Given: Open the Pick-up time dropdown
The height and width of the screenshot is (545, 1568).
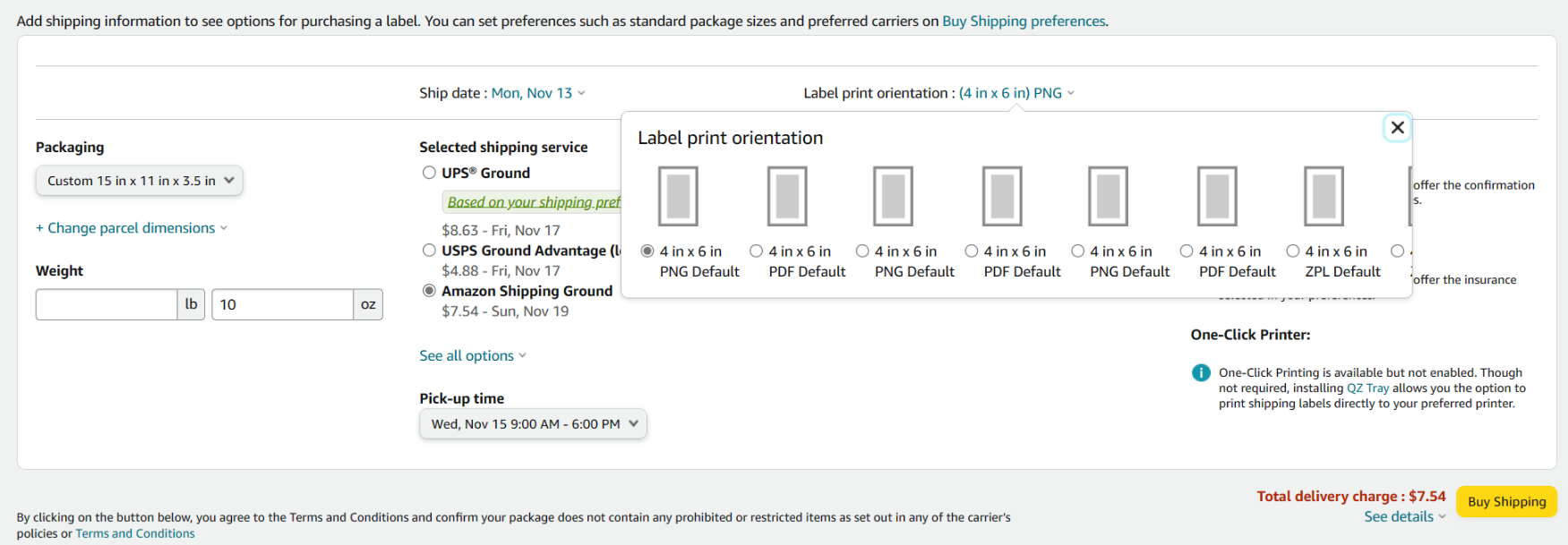Looking at the screenshot, I should coord(533,424).
